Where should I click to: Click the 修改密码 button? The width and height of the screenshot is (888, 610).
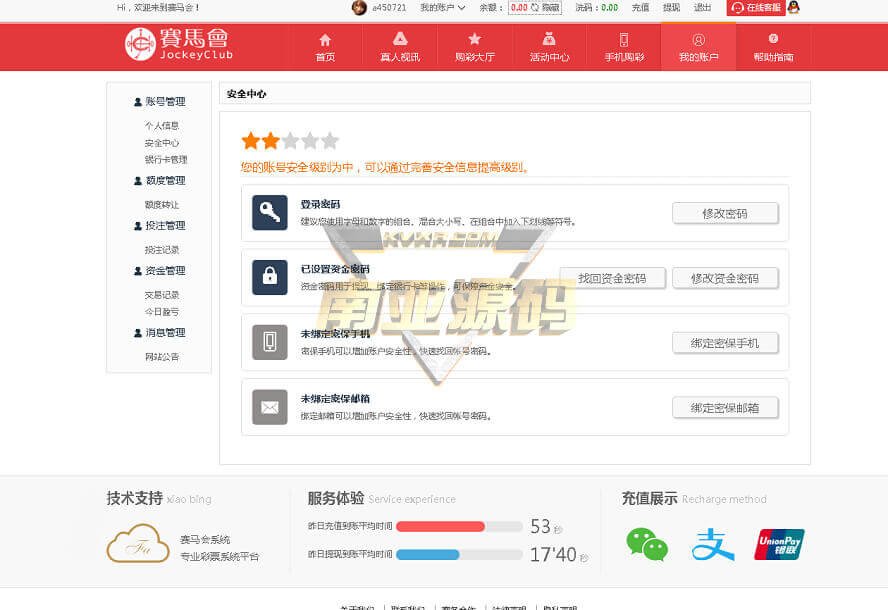point(724,213)
